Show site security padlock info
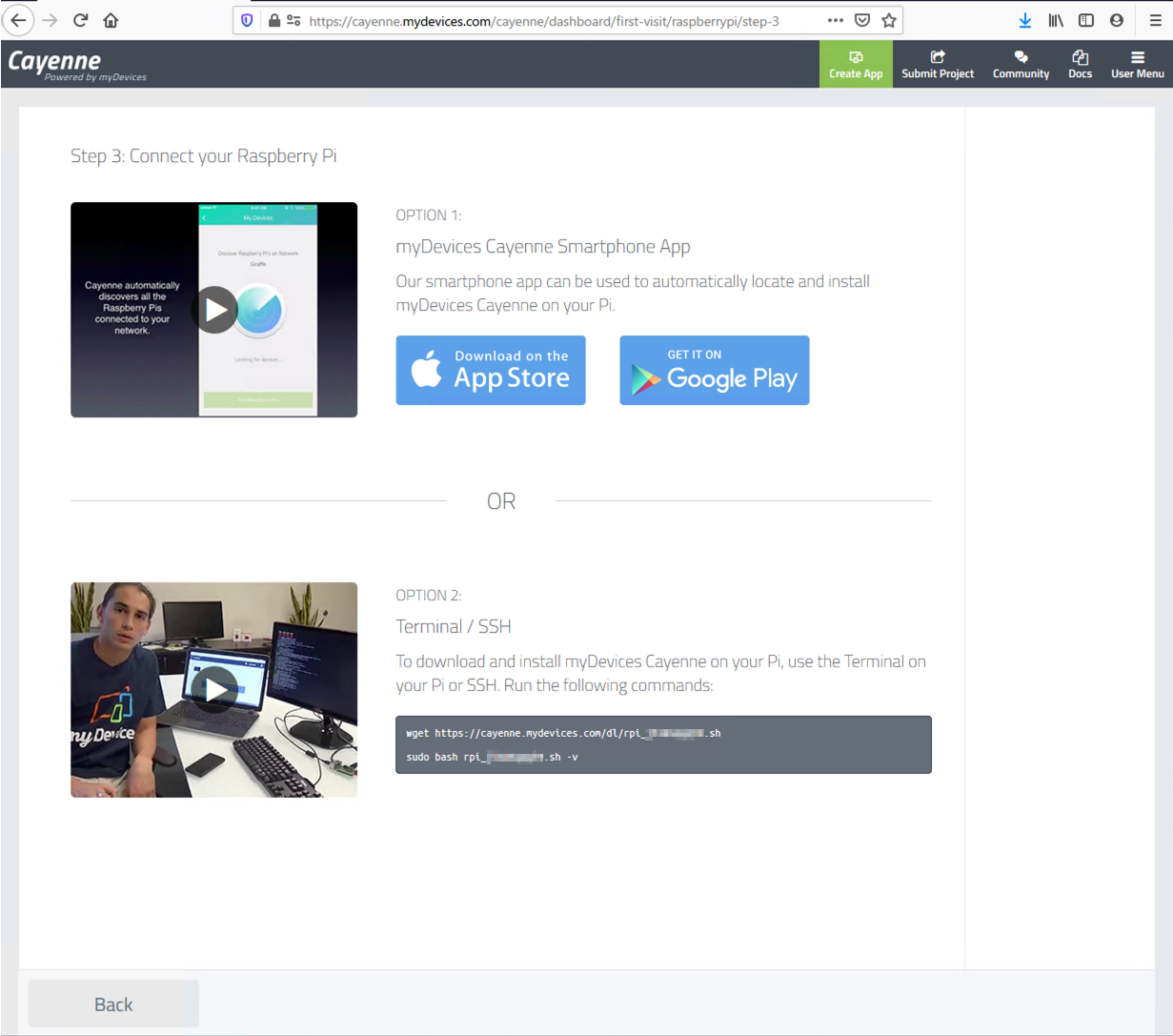 coord(273,20)
